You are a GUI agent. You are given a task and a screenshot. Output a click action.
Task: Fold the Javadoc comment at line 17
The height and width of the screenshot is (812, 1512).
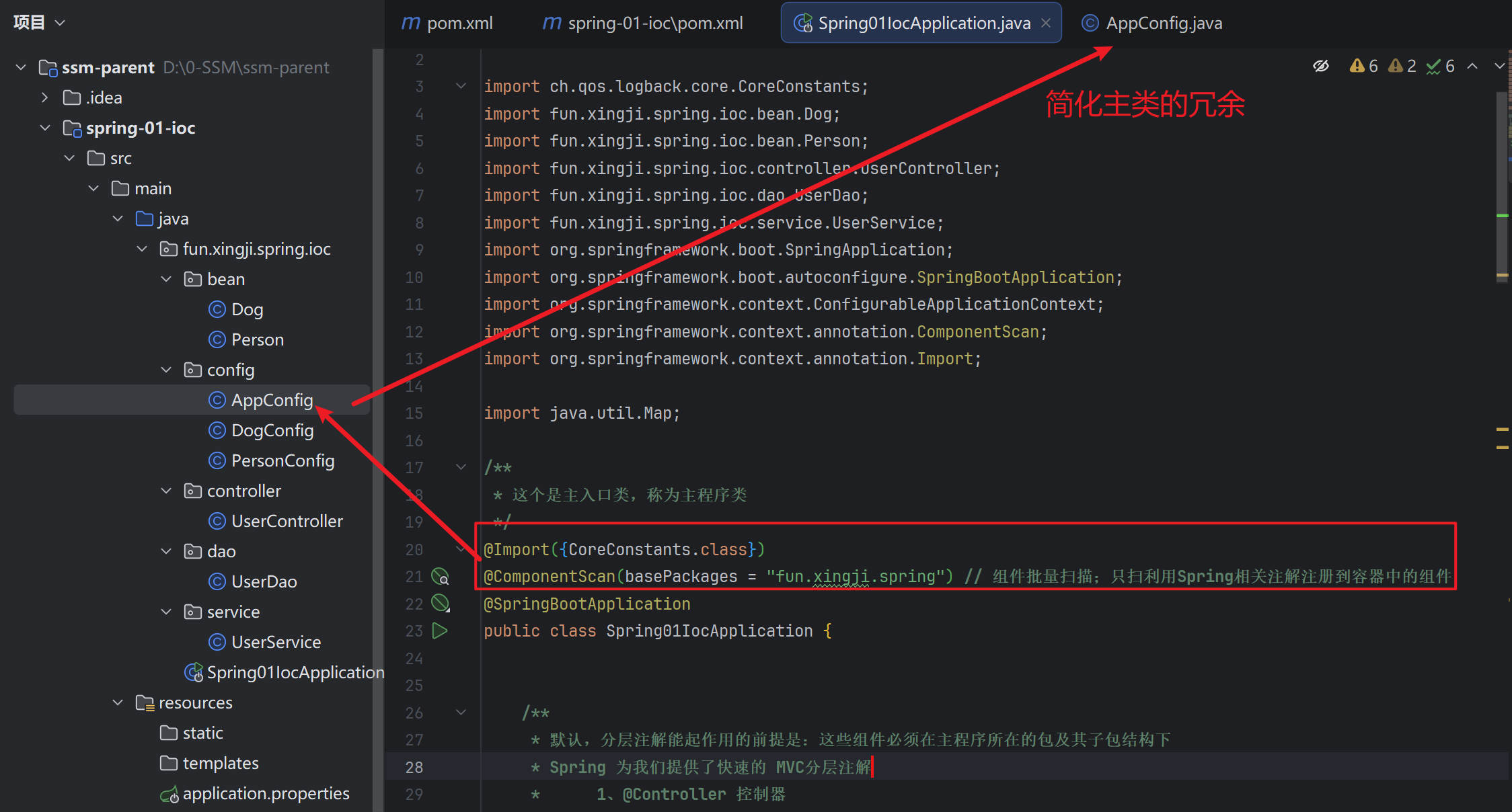pos(461,467)
